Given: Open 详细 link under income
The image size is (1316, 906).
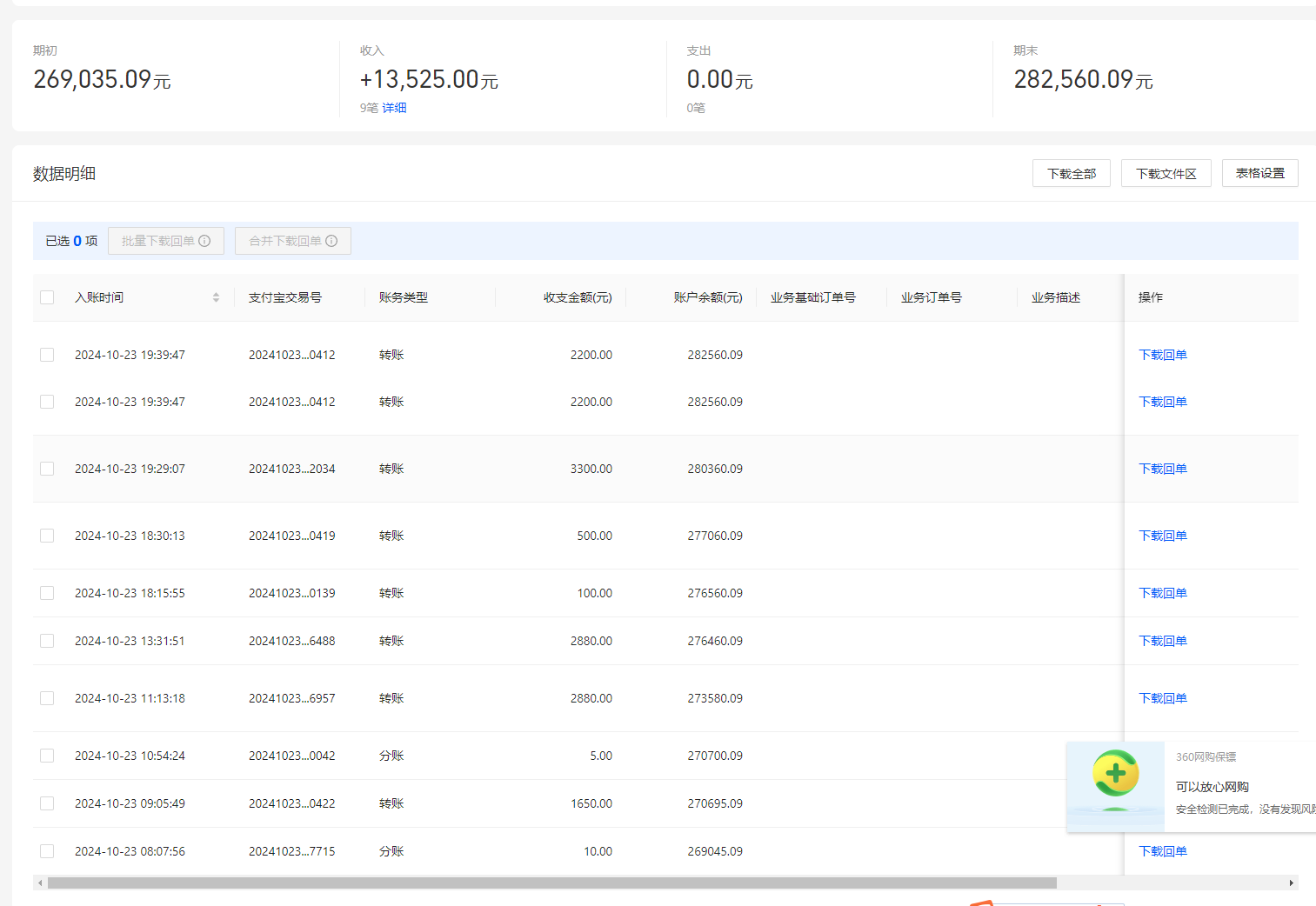Looking at the screenshot, I should 394,108.
